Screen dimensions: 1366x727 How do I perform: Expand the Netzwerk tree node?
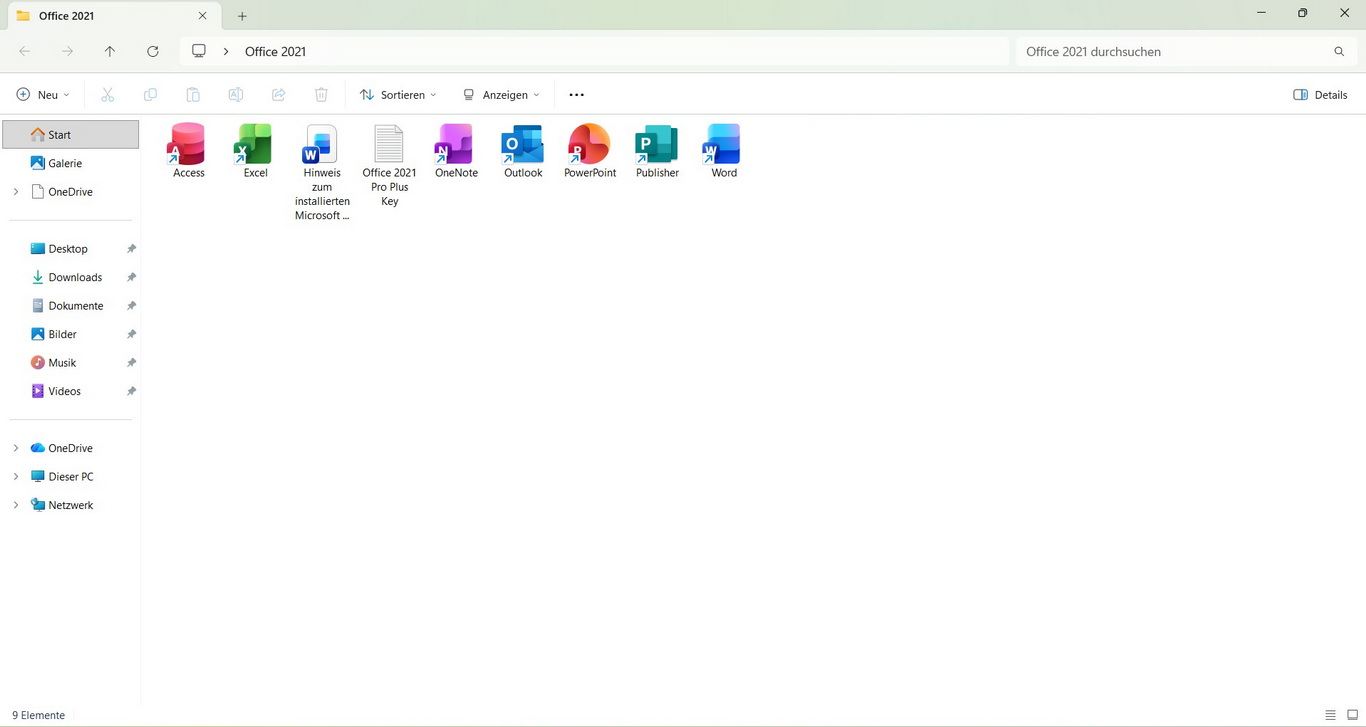(x=16, y=505)
